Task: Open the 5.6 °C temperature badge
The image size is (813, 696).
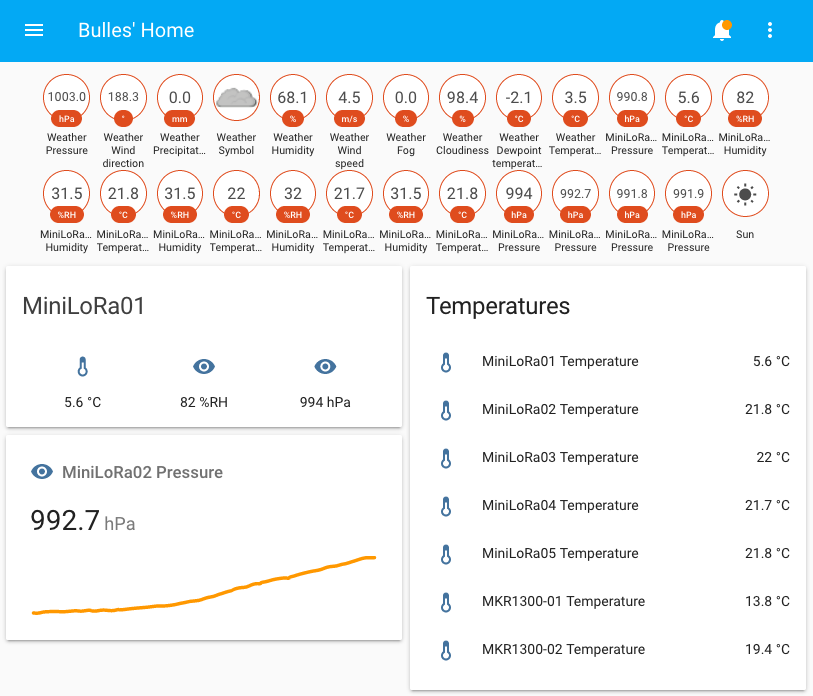Action: (x=688, y=100)
